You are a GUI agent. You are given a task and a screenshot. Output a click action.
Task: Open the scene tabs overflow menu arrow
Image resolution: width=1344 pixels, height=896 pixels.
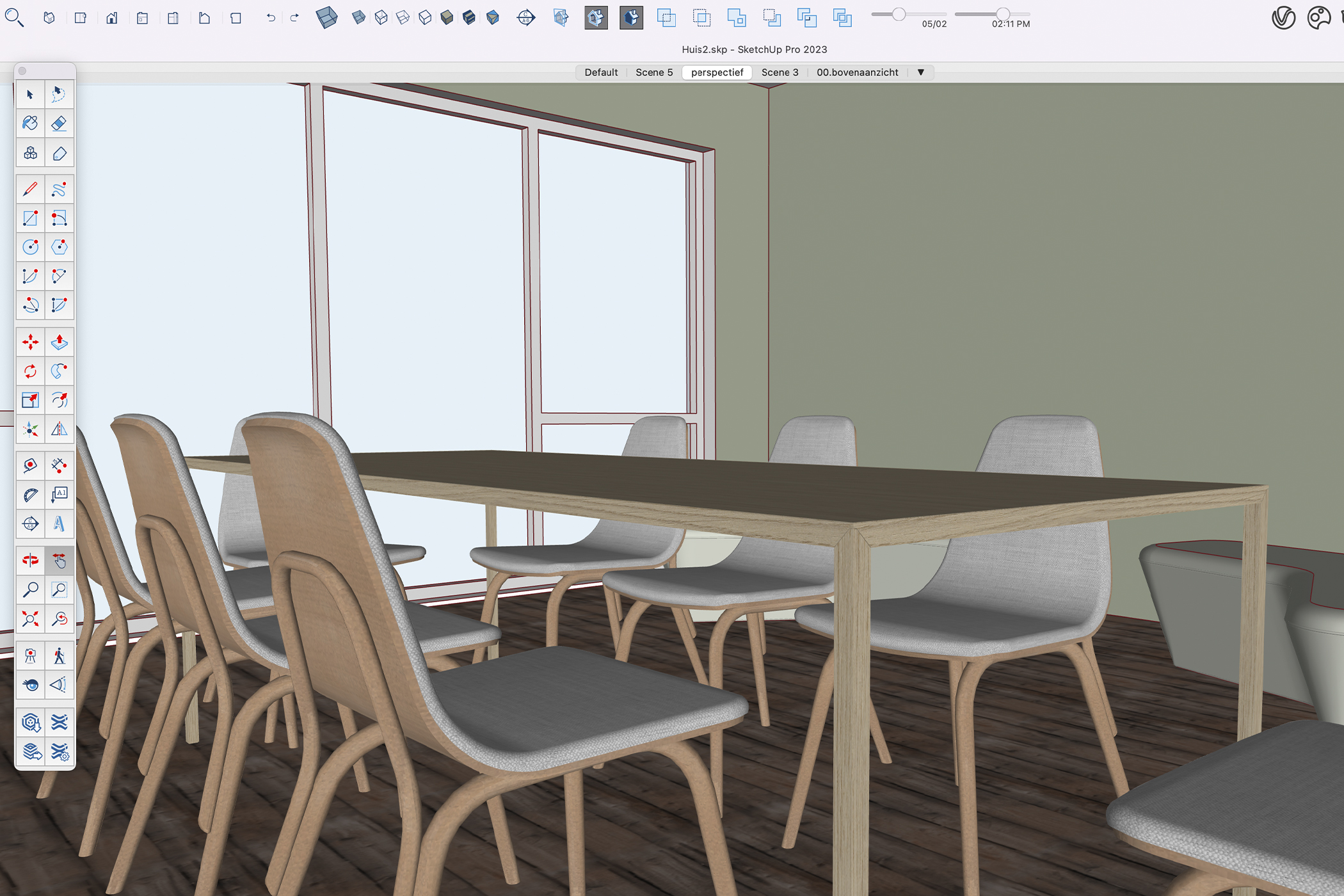pyautogui.click(x=920, y=72)
